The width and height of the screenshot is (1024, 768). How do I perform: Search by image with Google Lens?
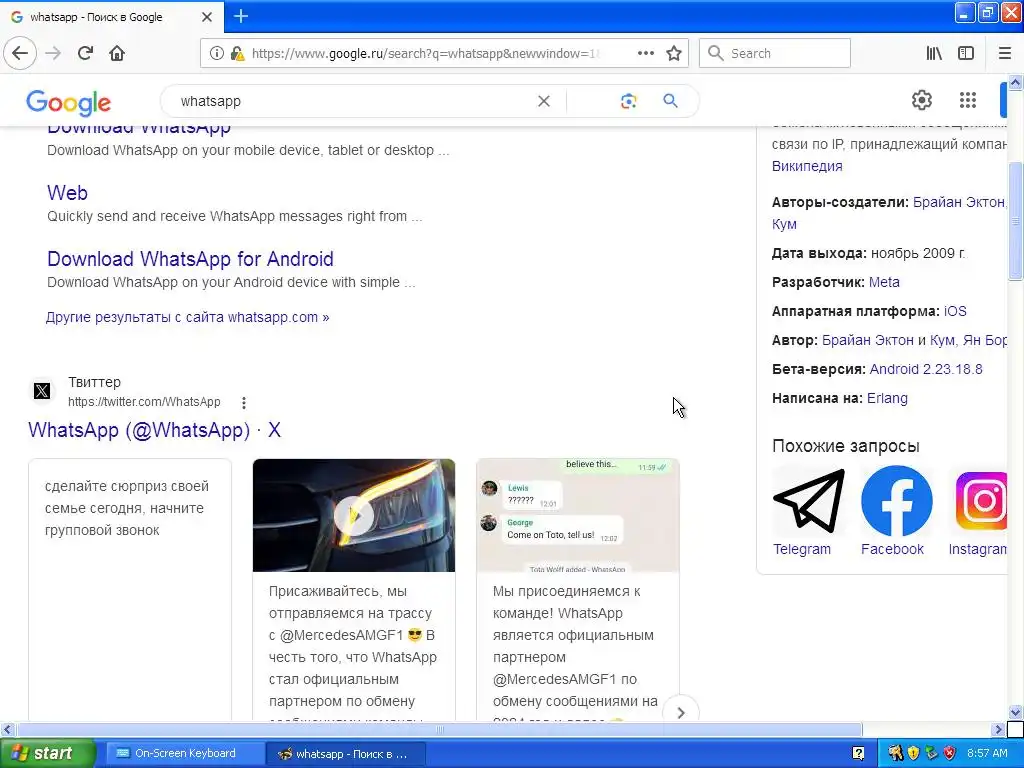pos(628,101)
